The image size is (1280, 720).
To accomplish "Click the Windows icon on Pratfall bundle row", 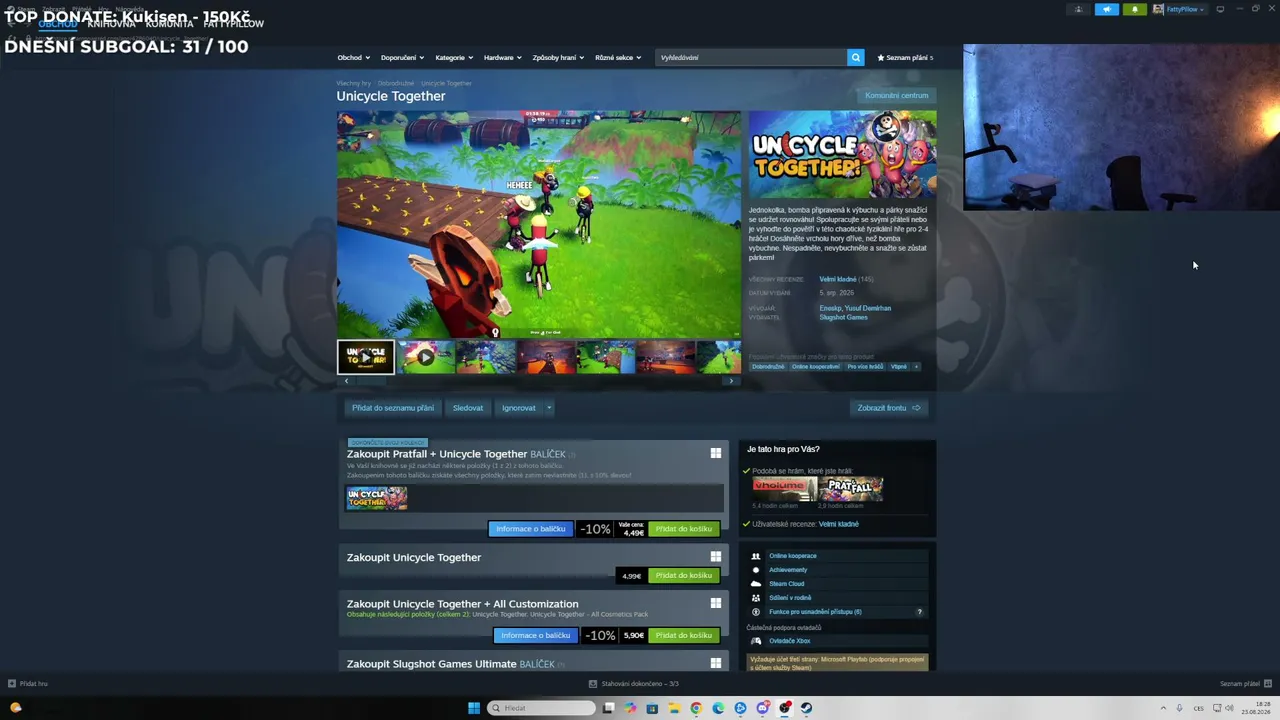I will point(716,453).
